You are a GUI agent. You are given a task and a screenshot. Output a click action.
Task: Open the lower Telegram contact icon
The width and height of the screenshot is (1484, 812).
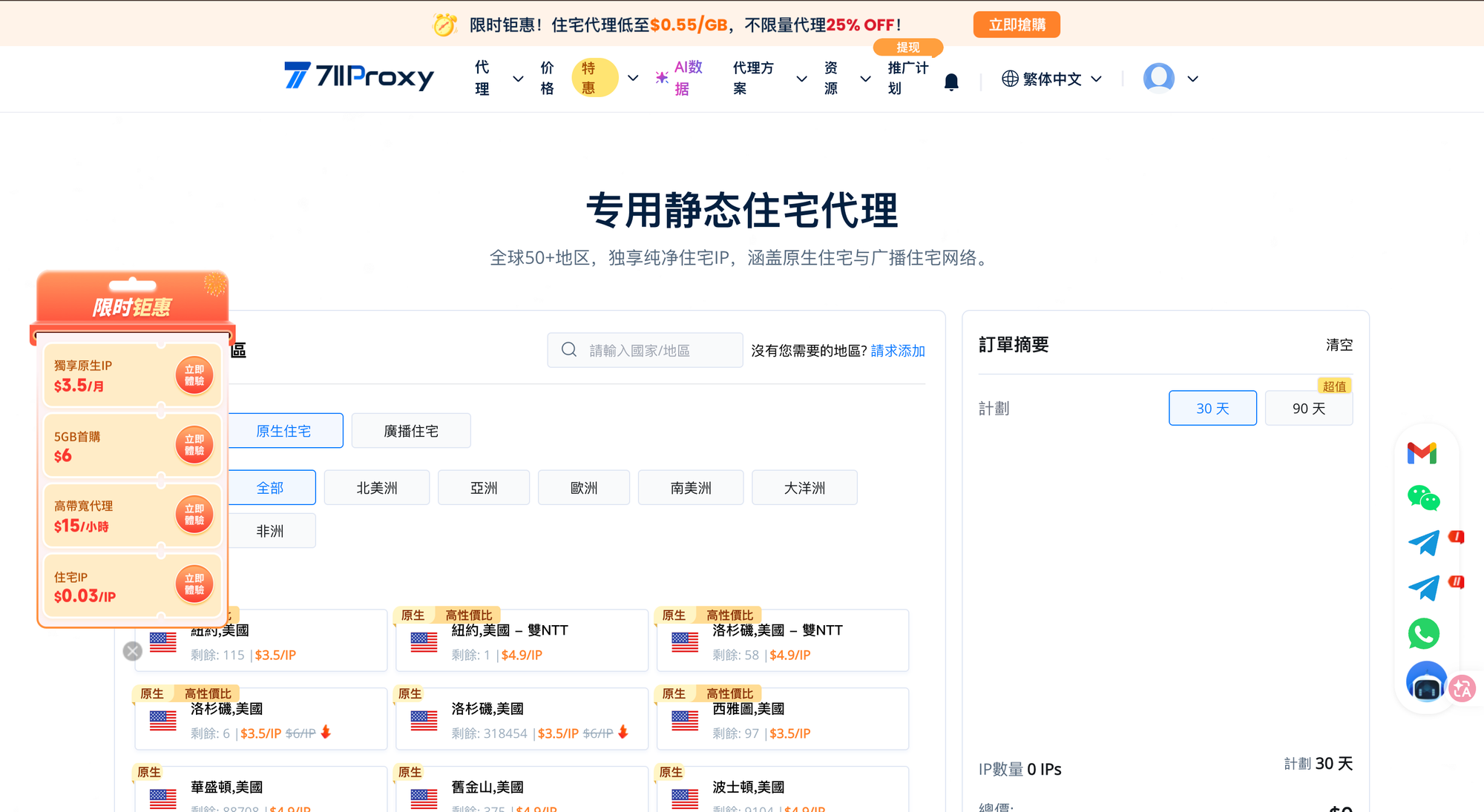[x=1423, y=588]
